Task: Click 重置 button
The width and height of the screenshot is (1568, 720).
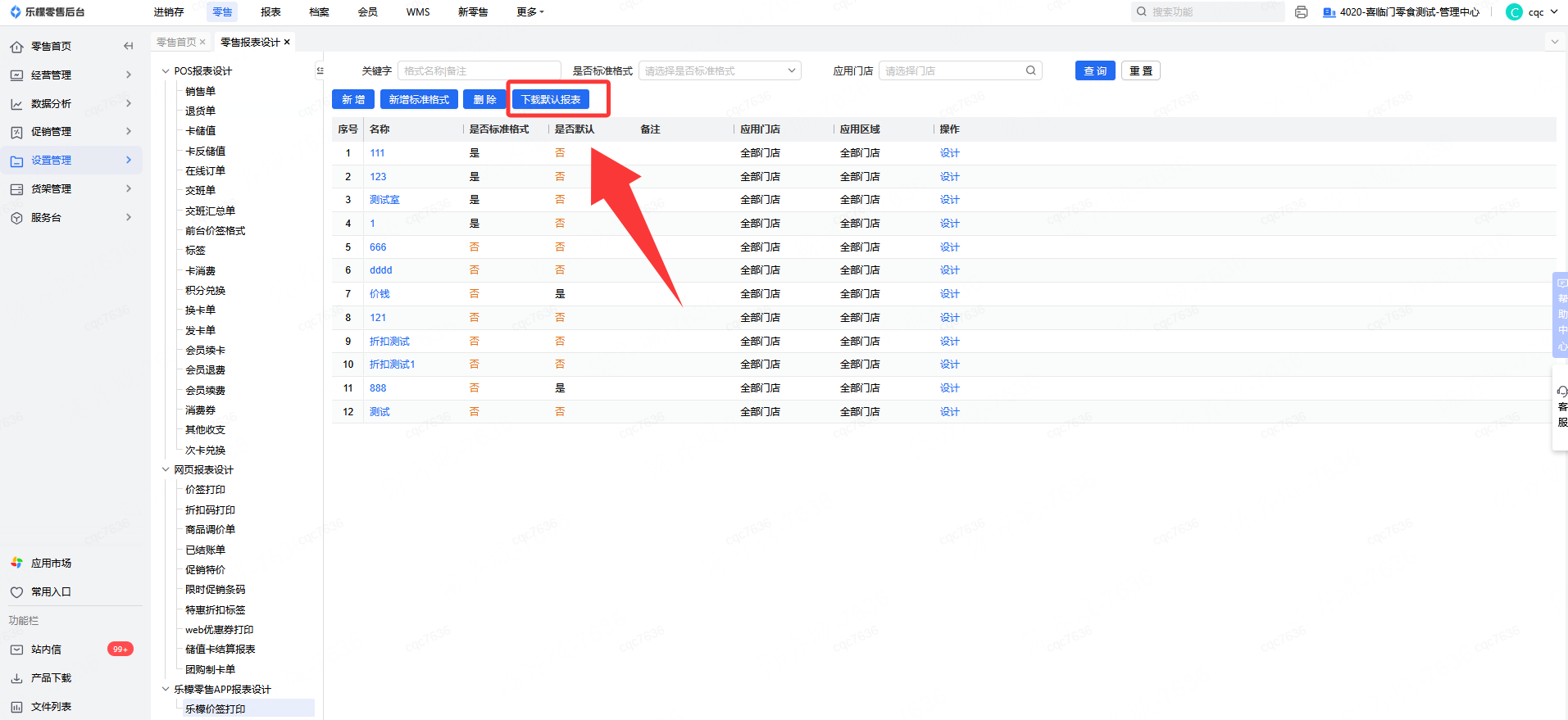Action: pyautogui.click(x=1141, y=70)
